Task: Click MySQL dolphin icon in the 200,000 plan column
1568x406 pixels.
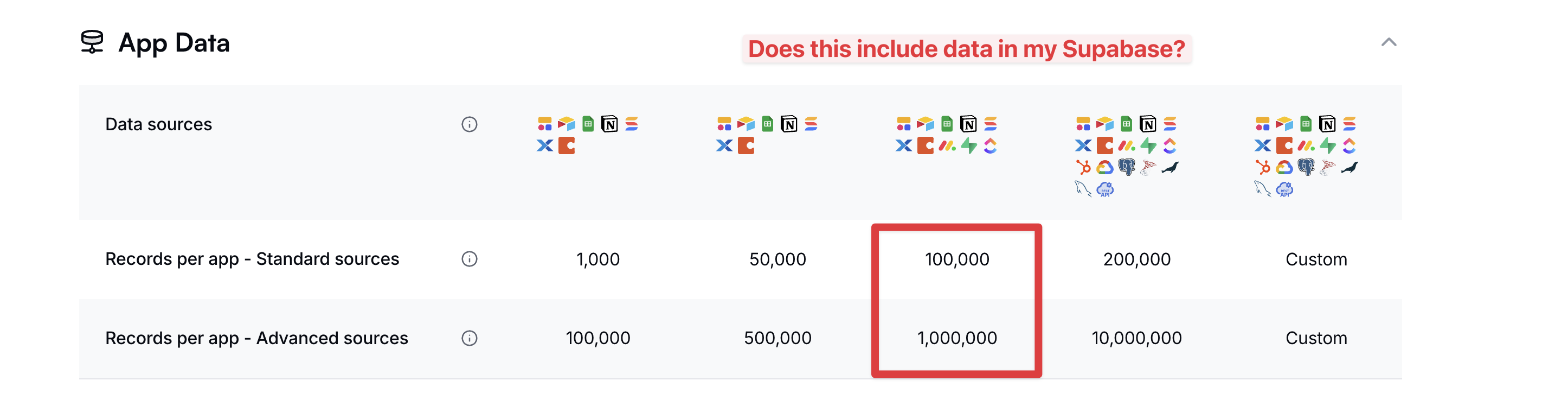Action: (1083, 189)
